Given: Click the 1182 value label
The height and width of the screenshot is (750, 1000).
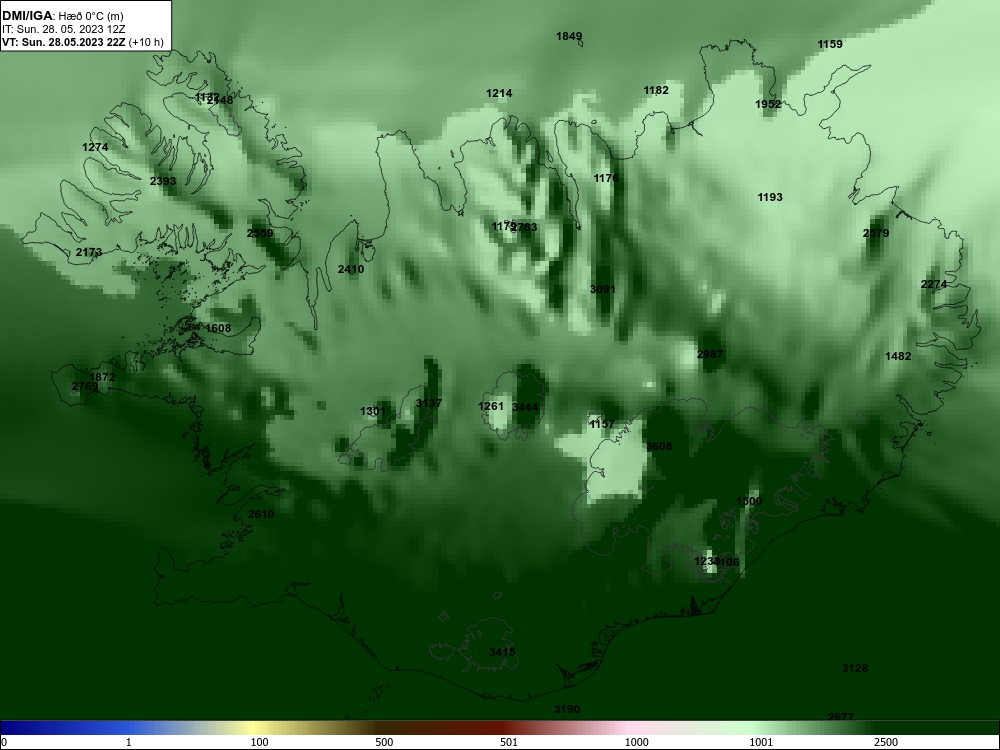Looking at the screenshot, I should click(656, 90).
